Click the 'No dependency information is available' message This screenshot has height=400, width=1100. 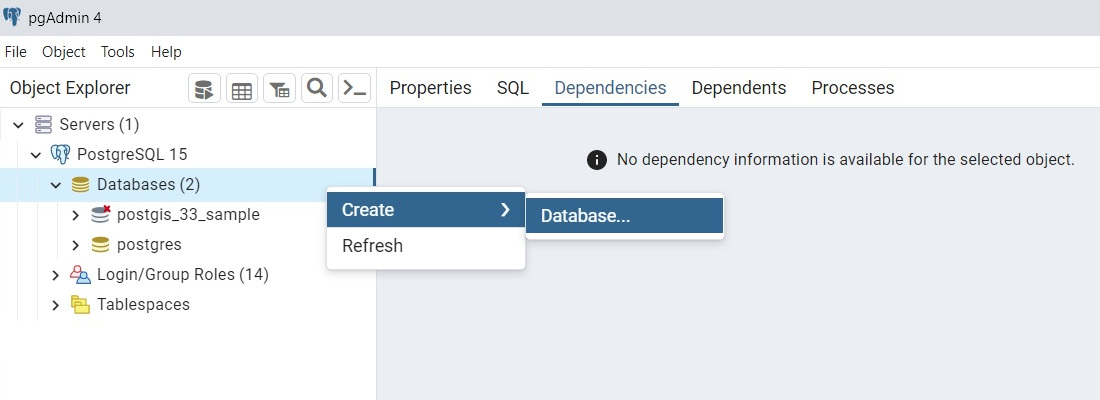click(845, 160)
